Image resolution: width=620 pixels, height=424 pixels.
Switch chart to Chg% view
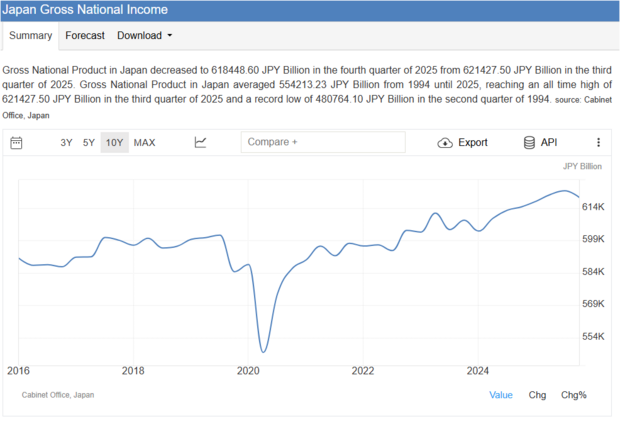pos(574,395)
